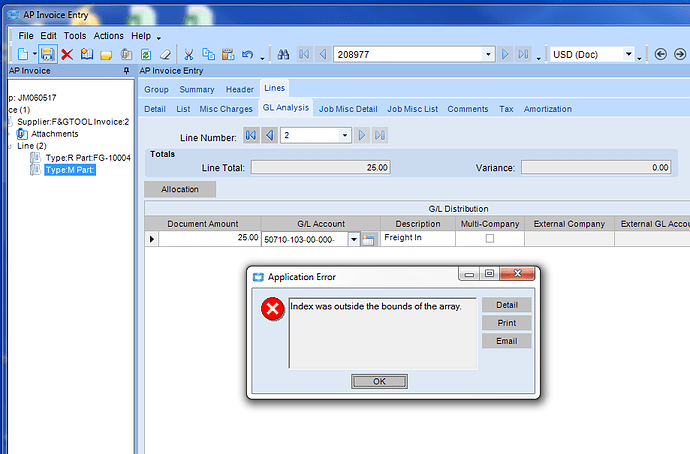Open the Detail sub-tab
690x454 pixels.
(155, 109)
